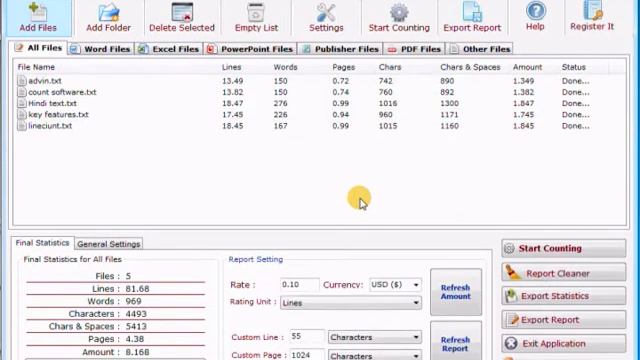This screenshot has width=640, height=360.
Task: Click the Export Statistics button
Action: point(564,296)
